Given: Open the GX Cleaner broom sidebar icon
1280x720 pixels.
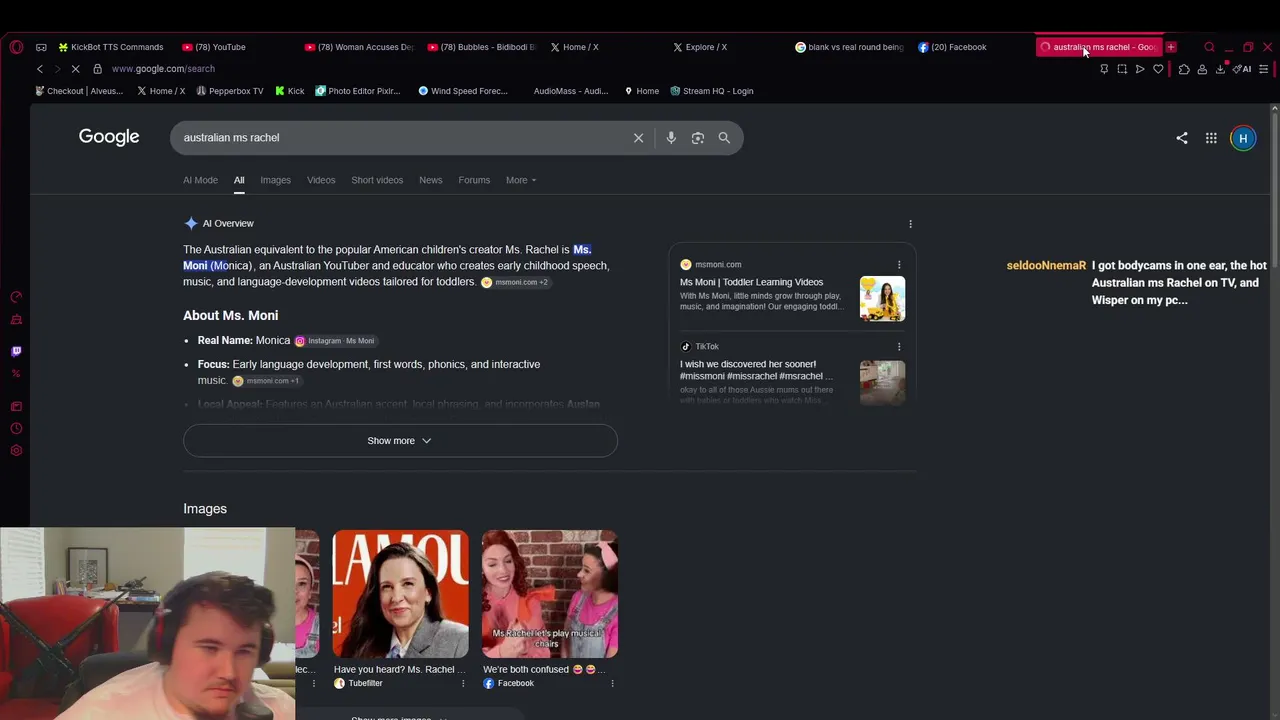Looking at the screenshot, I should (16, 320).
